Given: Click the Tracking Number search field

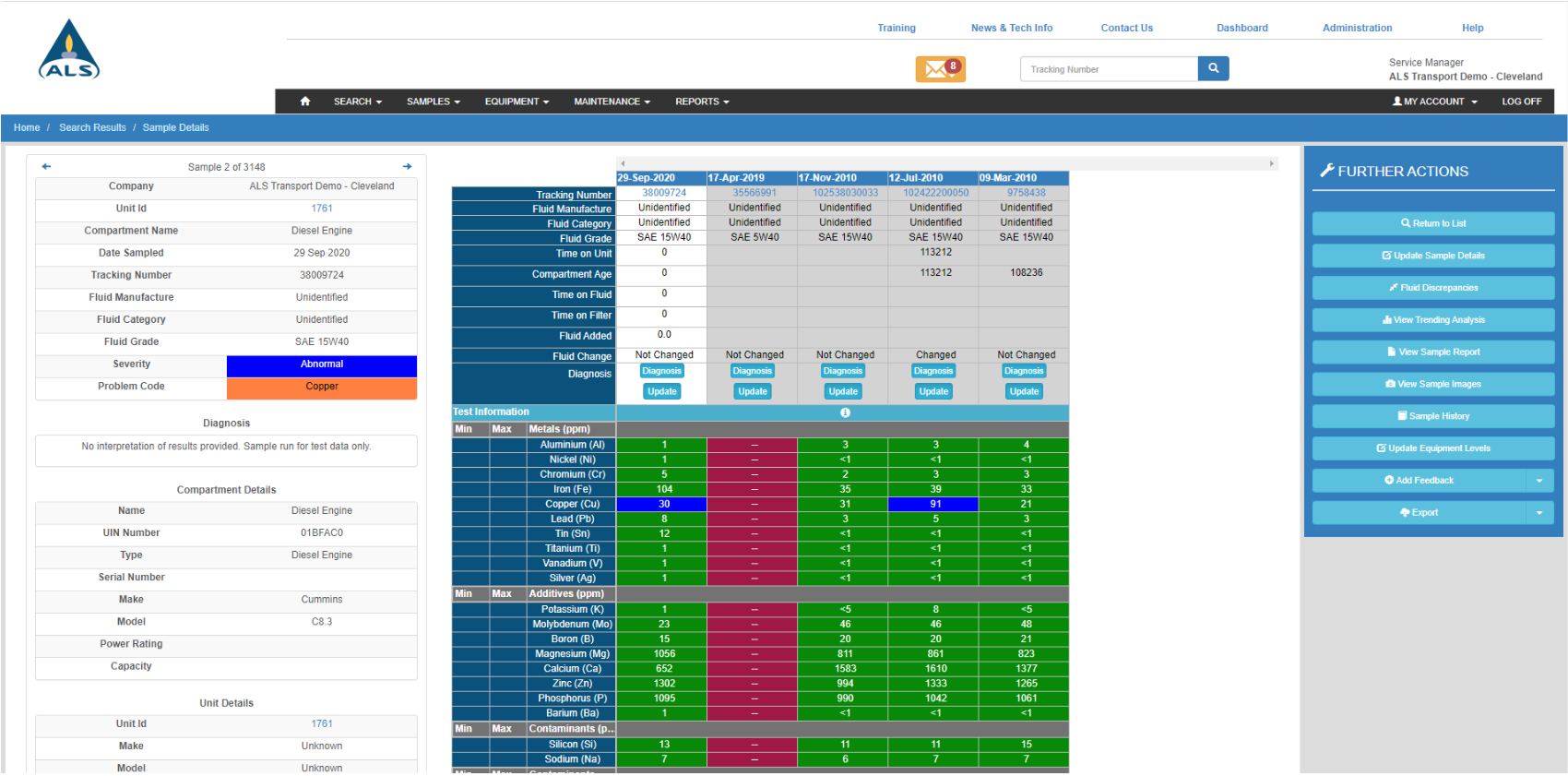Looking at the screenshot, I should pyautogui.click(x=1109, y=69).
